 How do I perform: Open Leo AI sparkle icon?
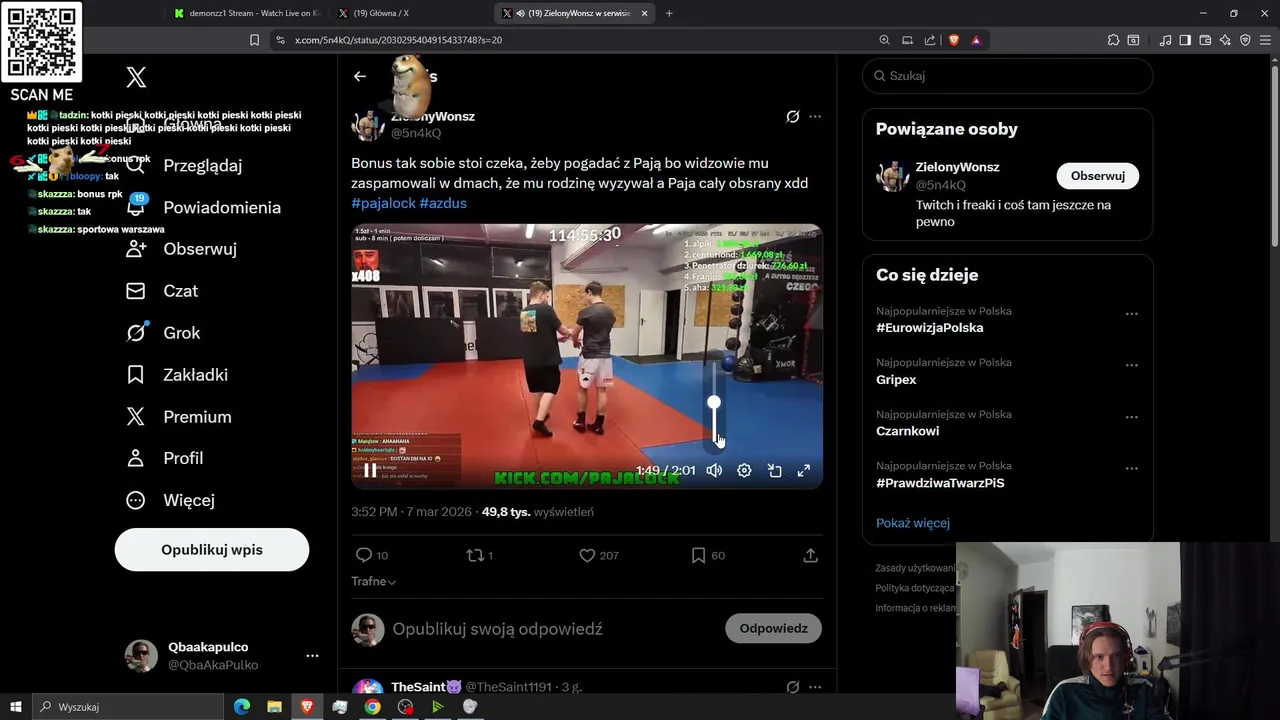pyautogui.click(x=1225, y=40)
